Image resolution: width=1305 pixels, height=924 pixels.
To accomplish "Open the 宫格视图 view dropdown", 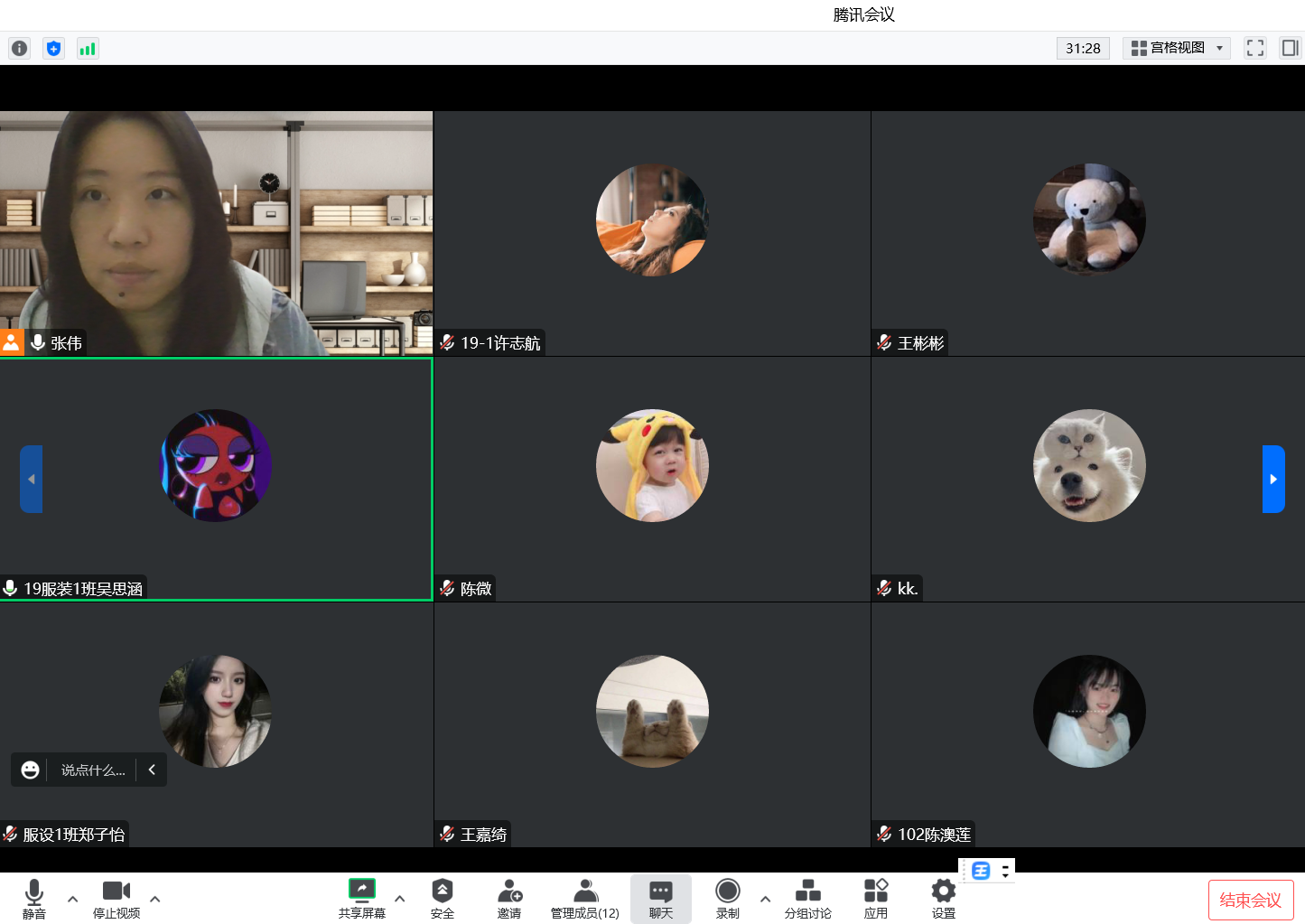I will [1177, 48].
